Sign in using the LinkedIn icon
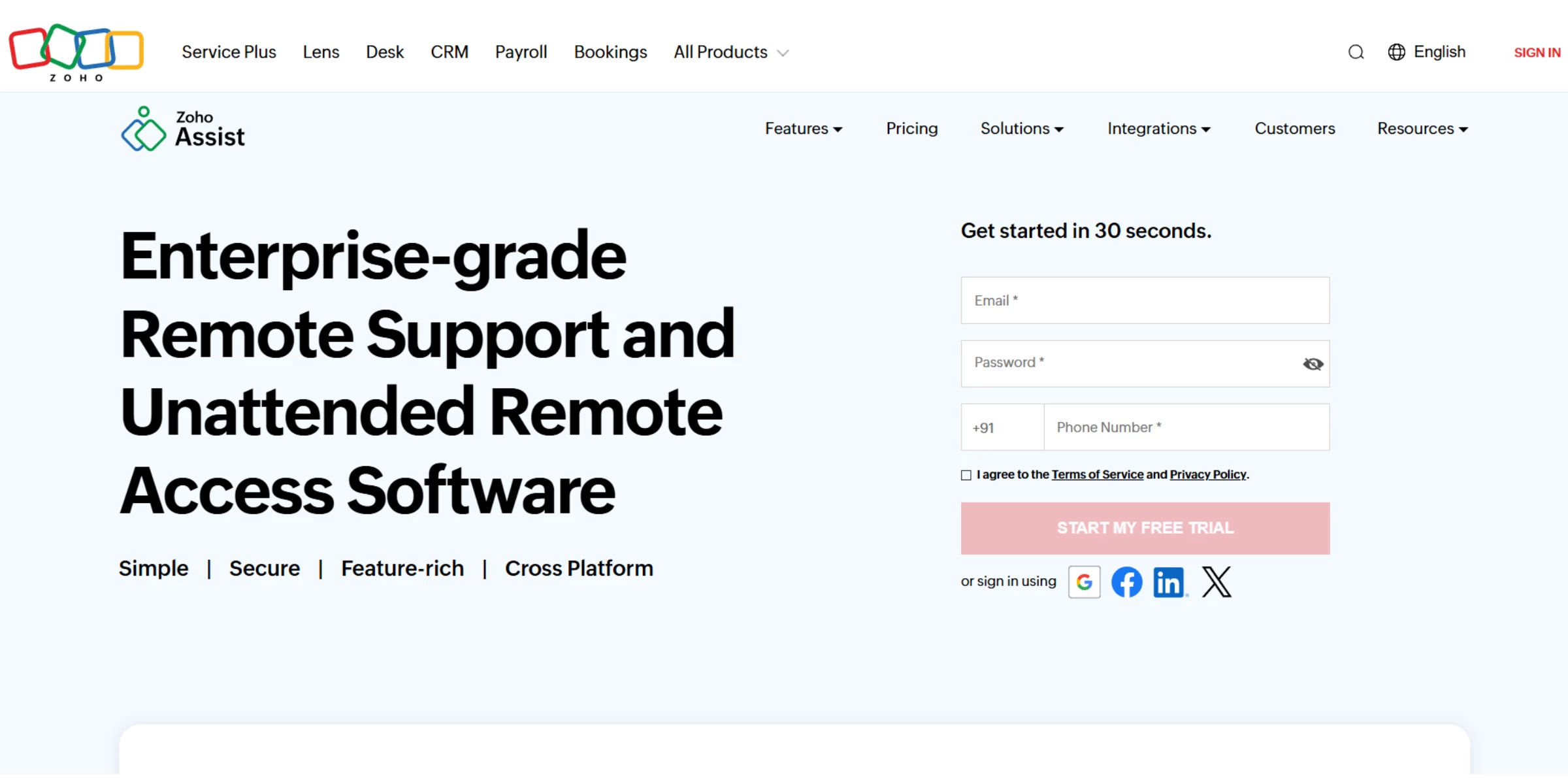Image resolution: width=1568 pixels, height=784 pixels. (x=1169, y=581)
